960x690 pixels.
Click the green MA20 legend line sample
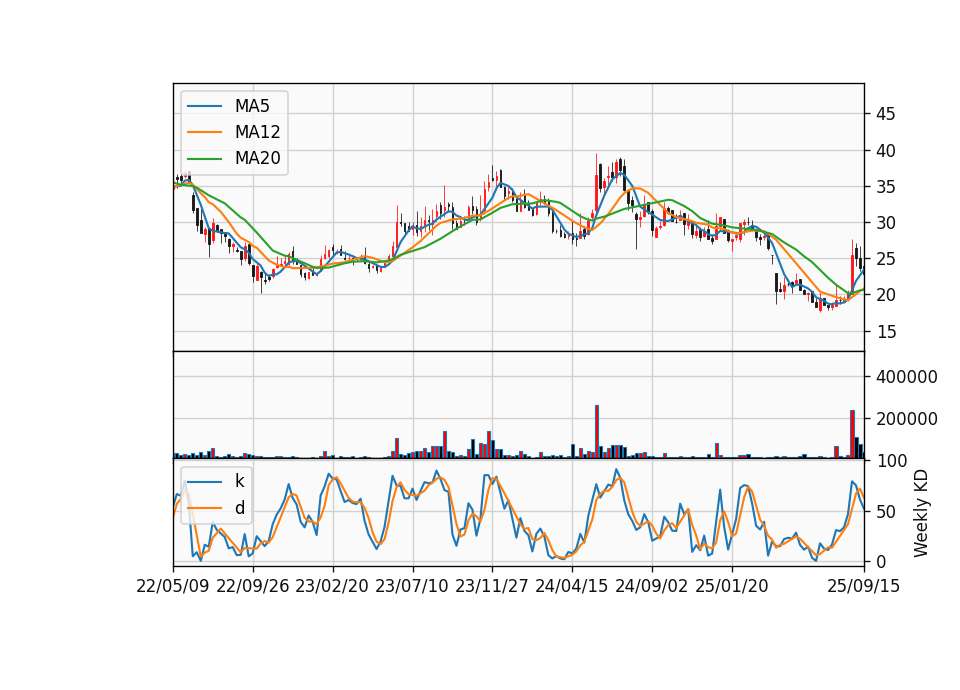[204, 159]
